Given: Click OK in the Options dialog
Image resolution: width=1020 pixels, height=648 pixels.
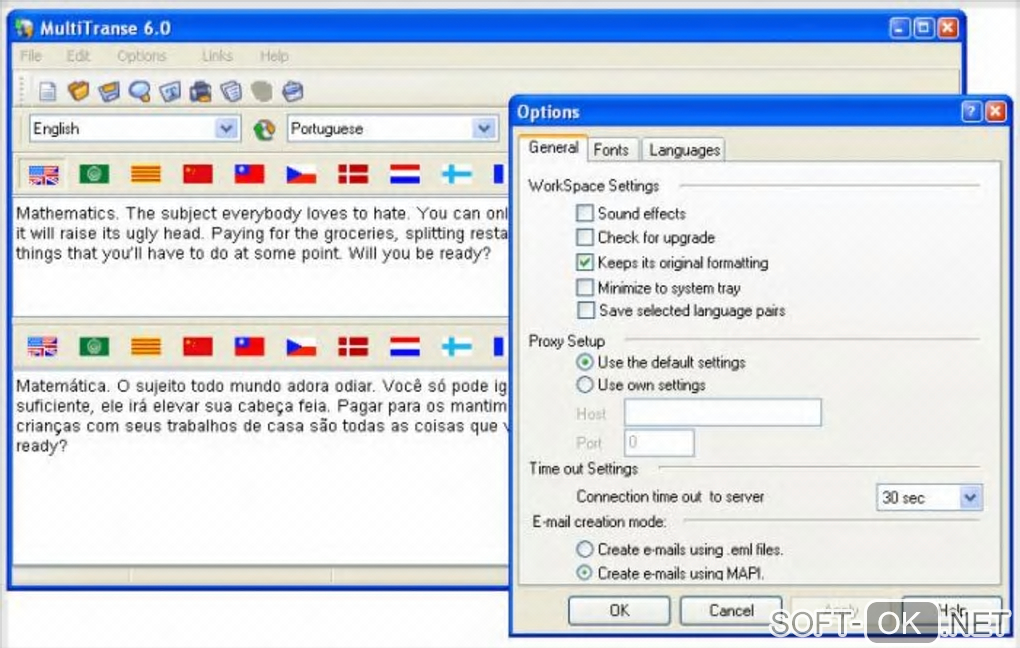Looking at the screenshot, I should (x=619, y=610).
